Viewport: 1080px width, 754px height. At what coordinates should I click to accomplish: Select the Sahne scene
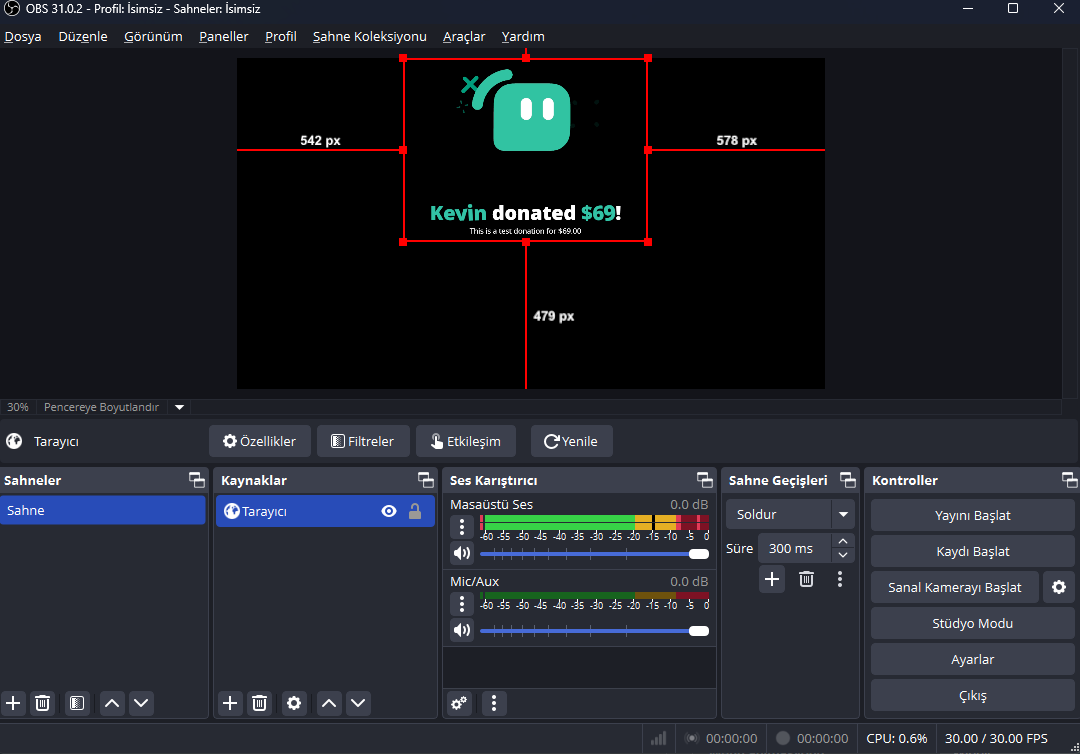click(103, 510)
